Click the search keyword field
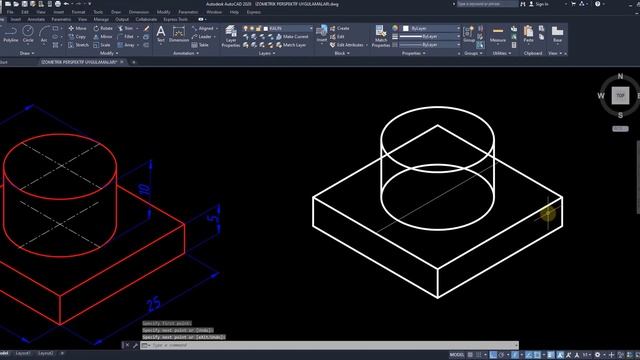 pyautogui.click(x=487, y=4)
